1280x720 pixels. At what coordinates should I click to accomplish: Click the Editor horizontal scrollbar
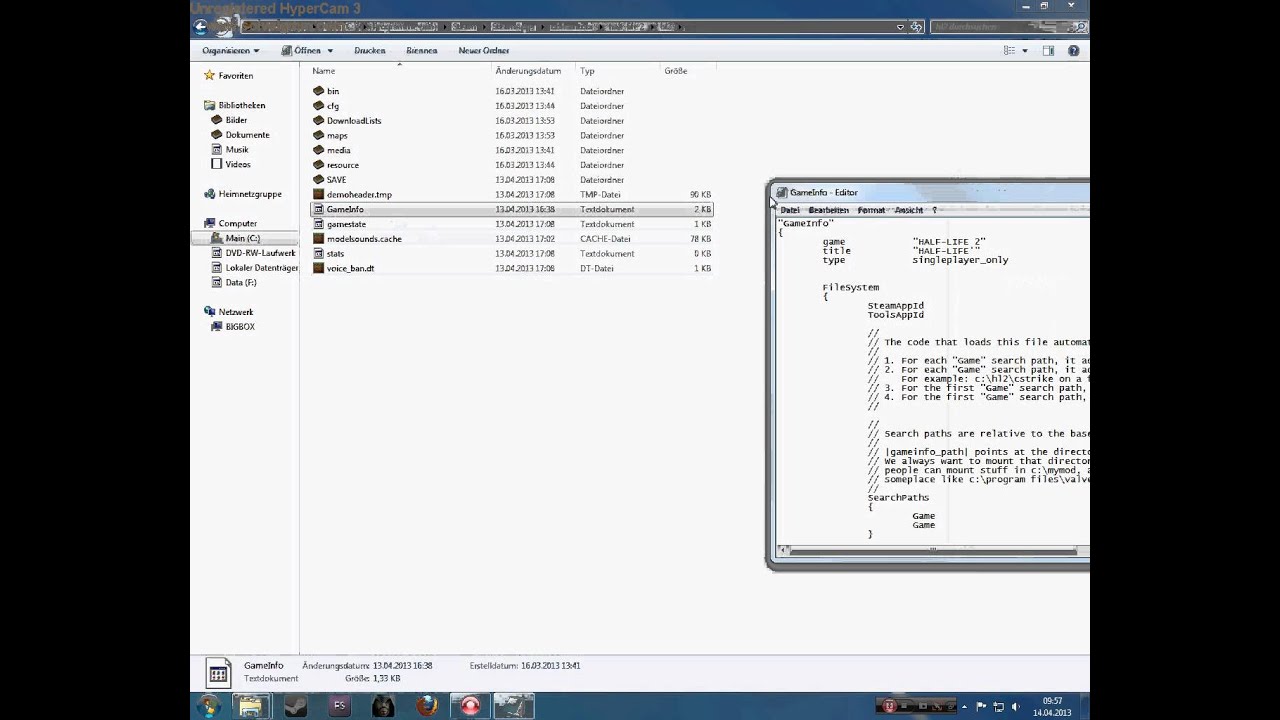(x=932, y=550)
